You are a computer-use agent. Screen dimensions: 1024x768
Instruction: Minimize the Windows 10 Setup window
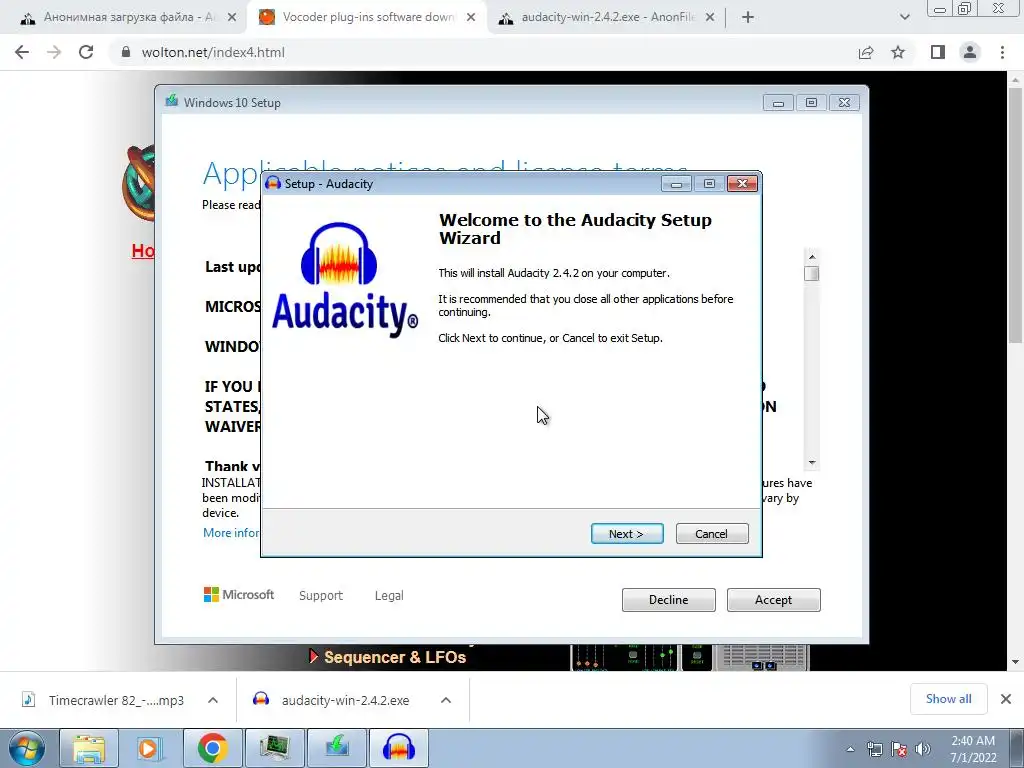pos(778,103)
